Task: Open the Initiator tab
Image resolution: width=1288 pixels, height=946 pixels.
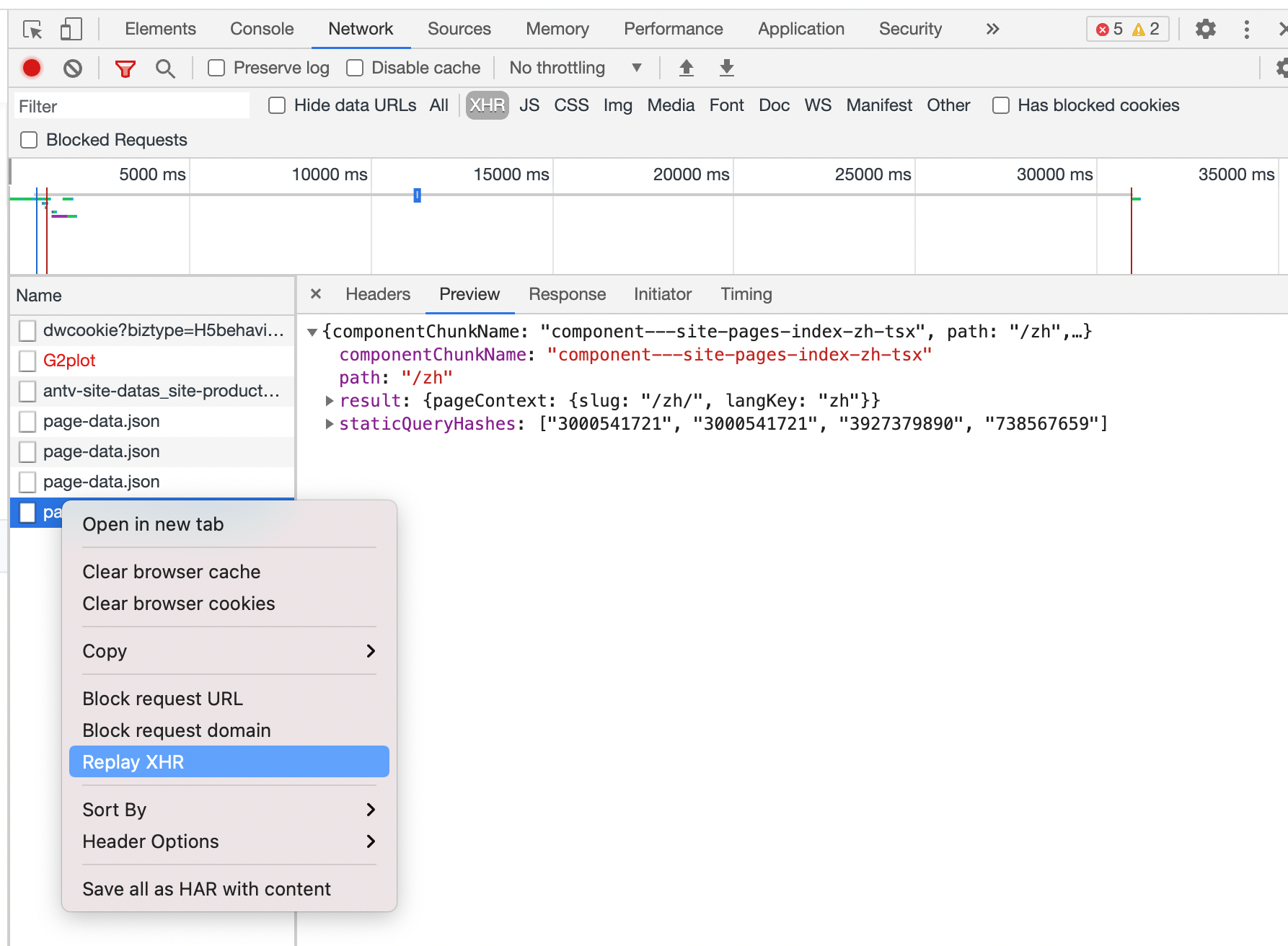Action: pyautogui.click(x=663, y=294)
